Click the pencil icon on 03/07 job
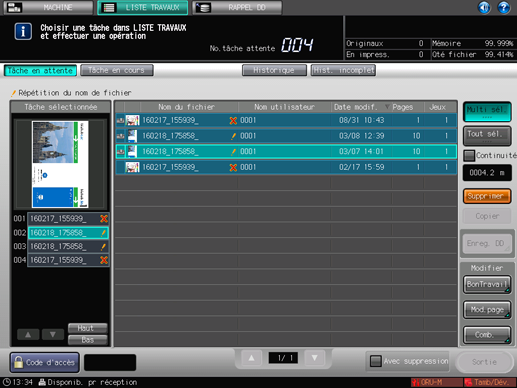This screenshot has height=388, width=517. click(x=233, y=152)
